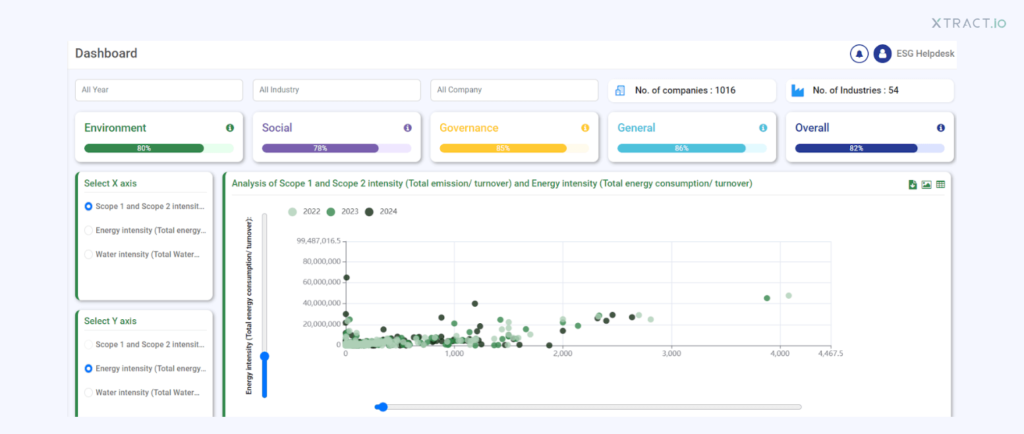The image size is (1024, 434).
Task: Click the 80,000,000 Y-axis label
Action: coord(322,262)
